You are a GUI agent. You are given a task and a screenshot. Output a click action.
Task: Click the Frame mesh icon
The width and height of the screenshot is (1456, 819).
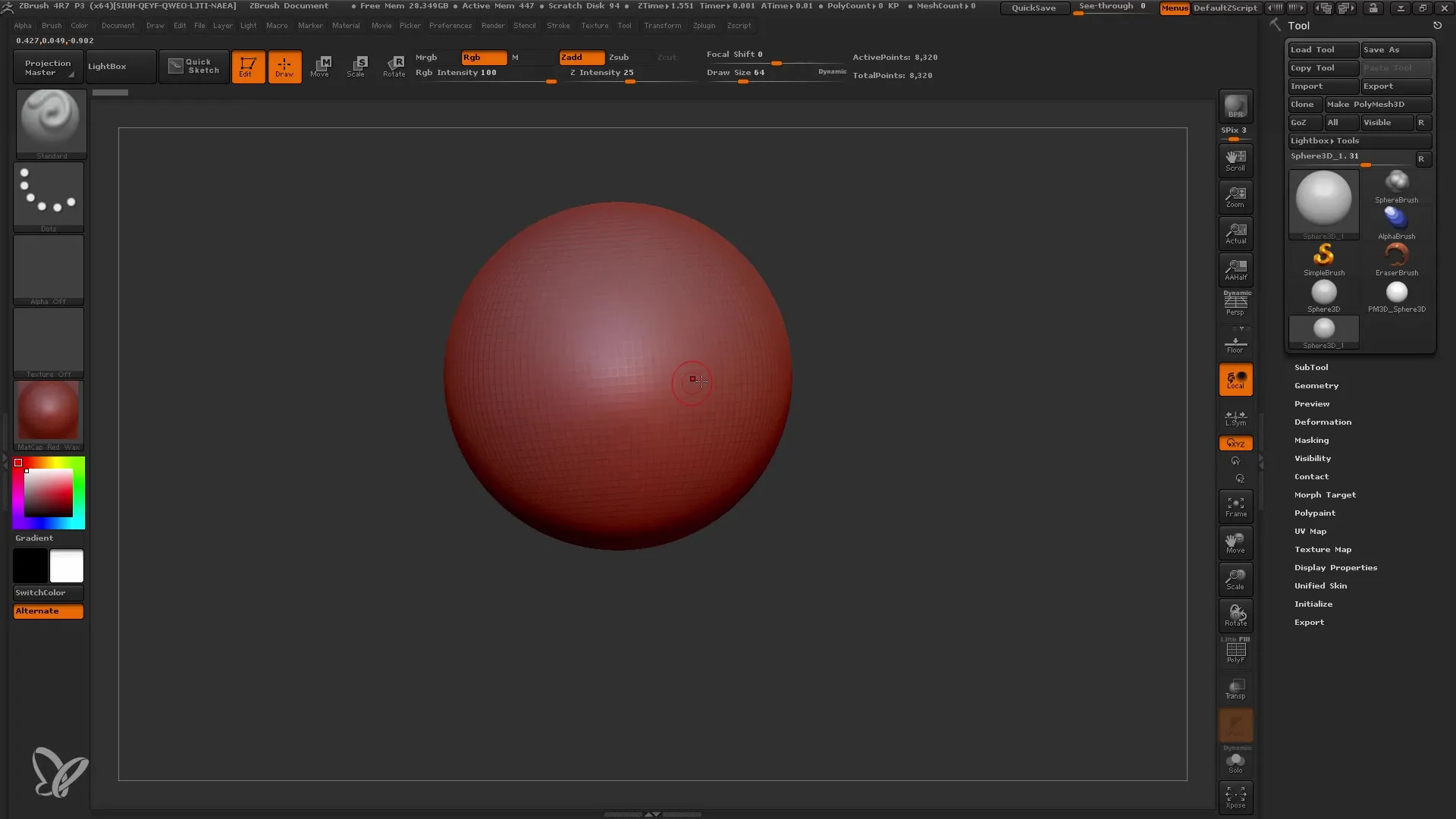pyautogui.click(x=1235, y=507)
